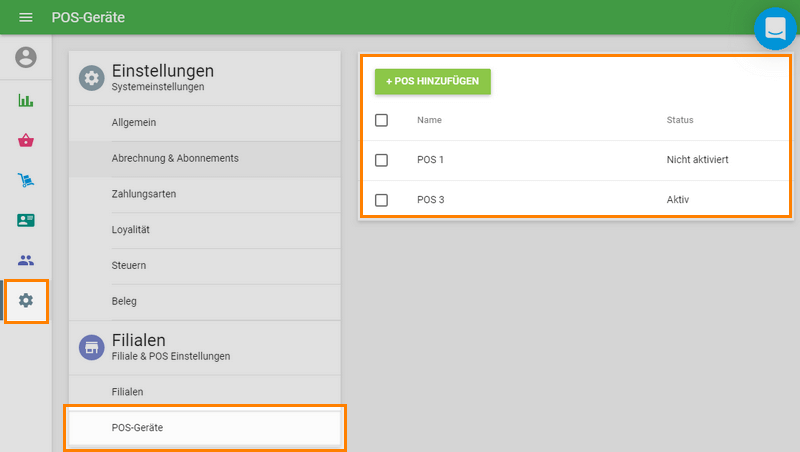The width and height of the screenshot is (800, 452).
Task: Click the POS-Geräte page title
Action: click(88, 17)
